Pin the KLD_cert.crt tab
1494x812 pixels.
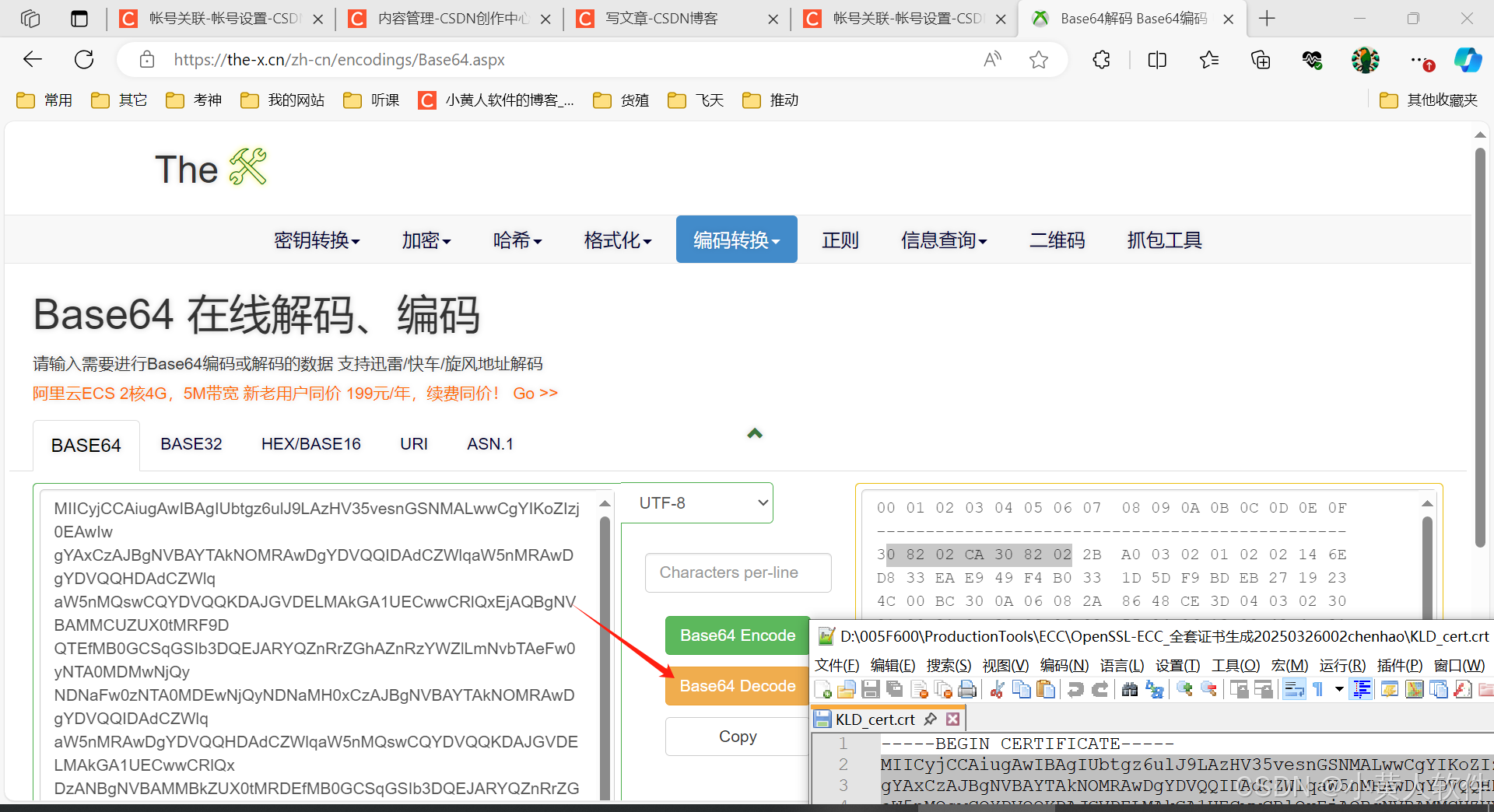tap(930, 719)
